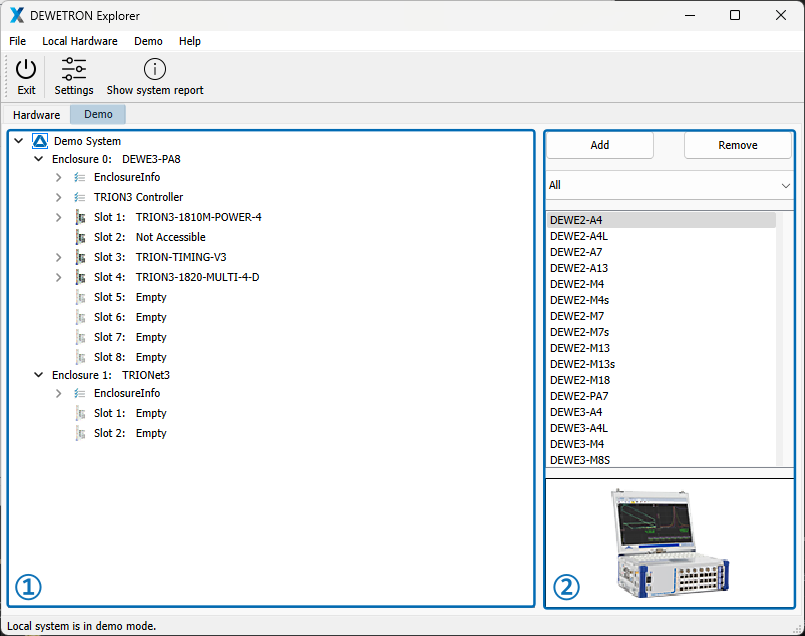805x636 pixels.
Task: Click the TRION3 Controller list icon
Action: point(80,197)
